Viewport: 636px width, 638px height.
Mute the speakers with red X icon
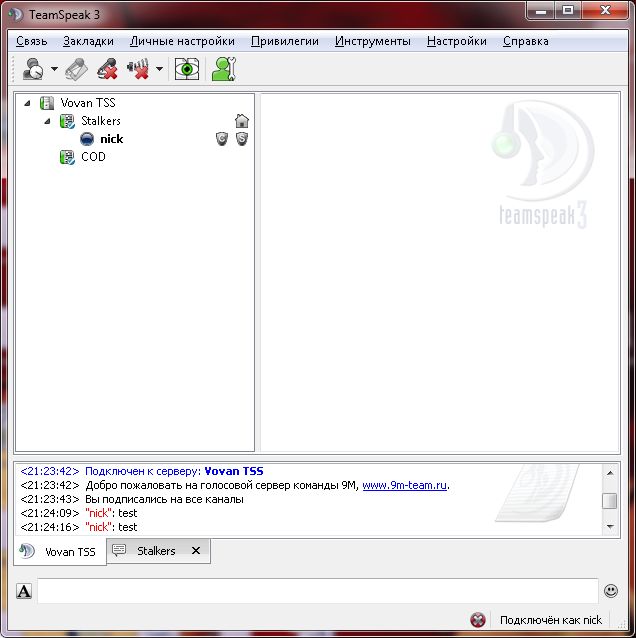pyautogui.click(x=138, y=69)
